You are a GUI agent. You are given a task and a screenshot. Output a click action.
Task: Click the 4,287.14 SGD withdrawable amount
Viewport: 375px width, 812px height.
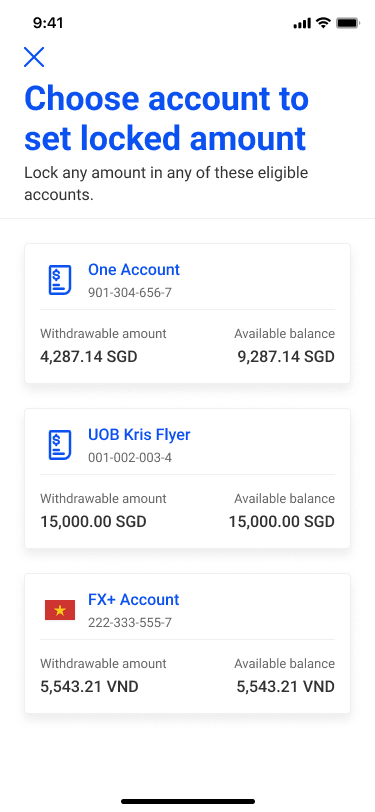(x=89, y=357)
